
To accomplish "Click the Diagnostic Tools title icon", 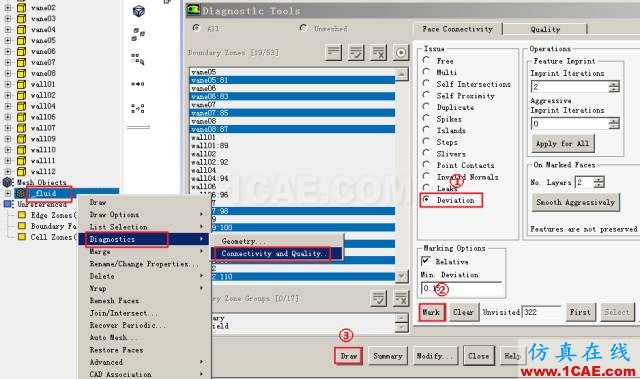I will coord(193,10).
